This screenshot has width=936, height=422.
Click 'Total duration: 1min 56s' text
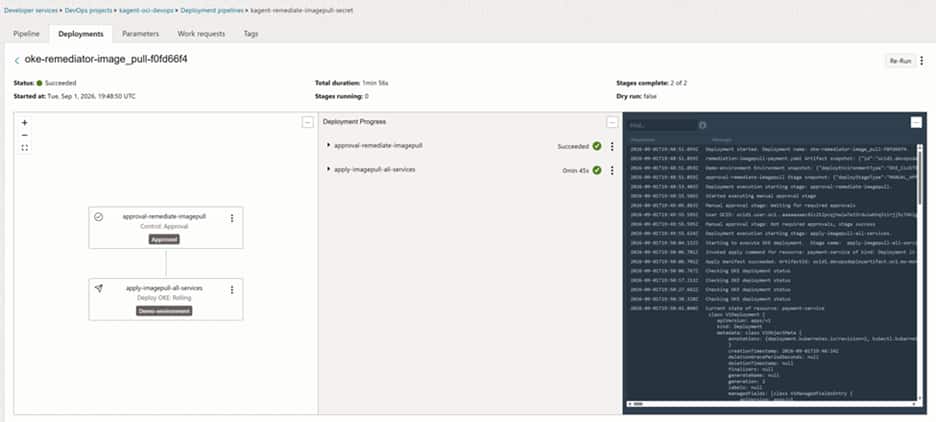coord(352,83)
